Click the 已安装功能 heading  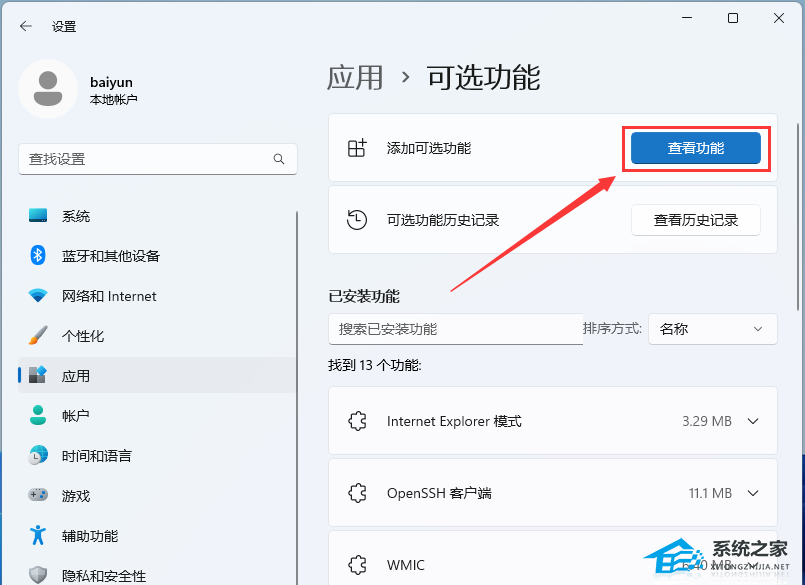point(364,296)
